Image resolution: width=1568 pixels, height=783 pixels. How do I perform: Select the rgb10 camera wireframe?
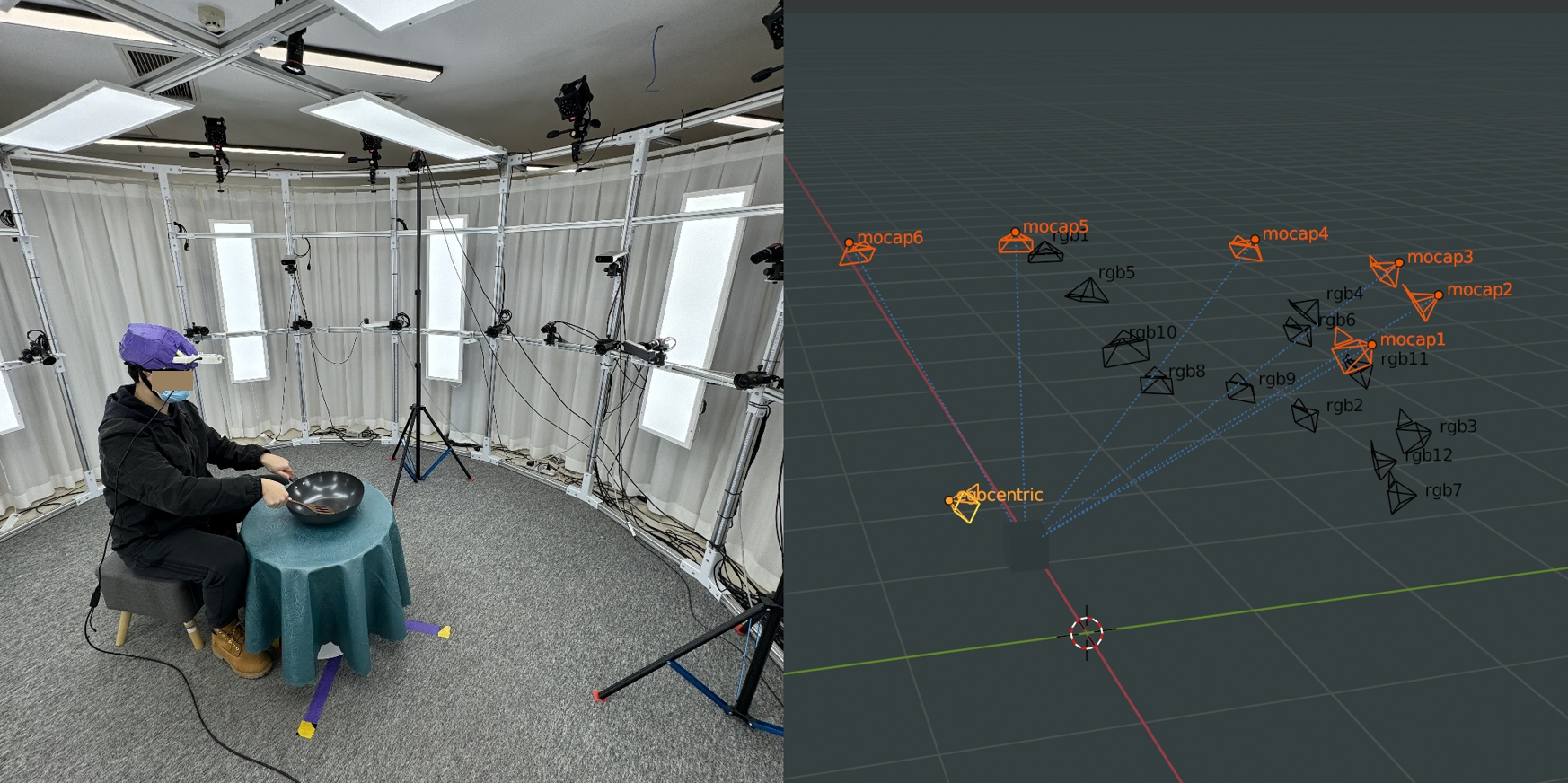[x=1124, y=348]
